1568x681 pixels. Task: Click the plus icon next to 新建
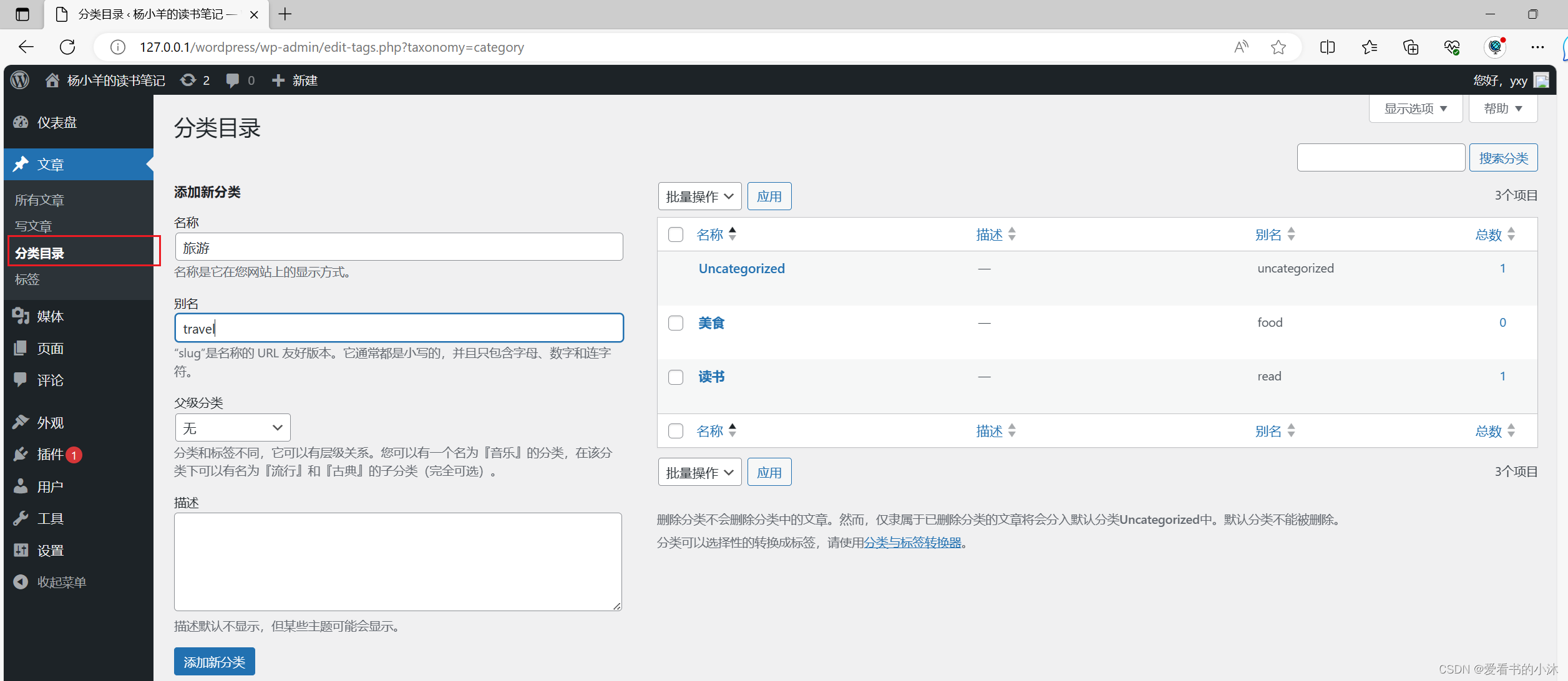coord(278,80)
